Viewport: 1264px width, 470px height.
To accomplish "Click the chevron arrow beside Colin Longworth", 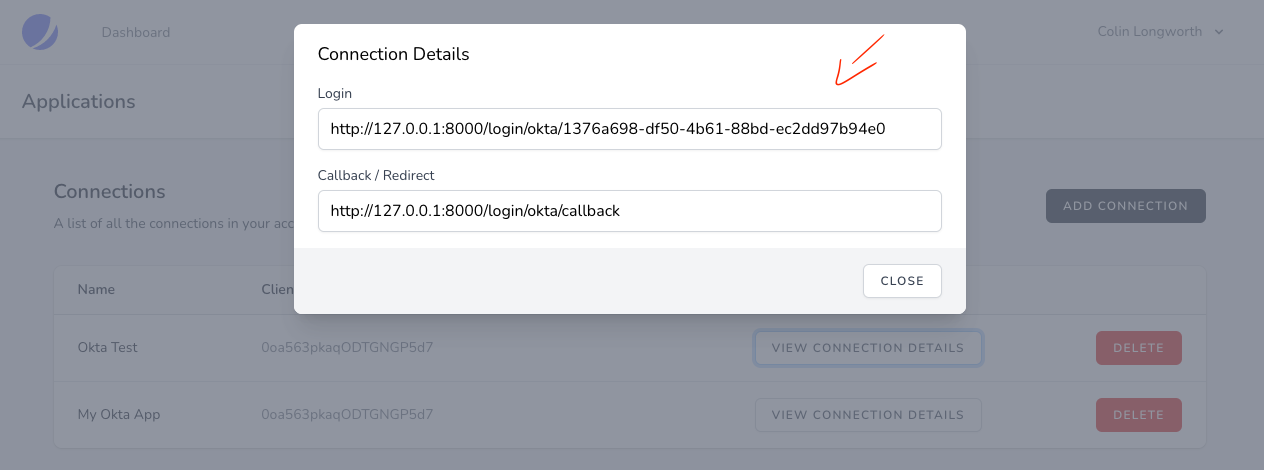I will click(1218, 32).
